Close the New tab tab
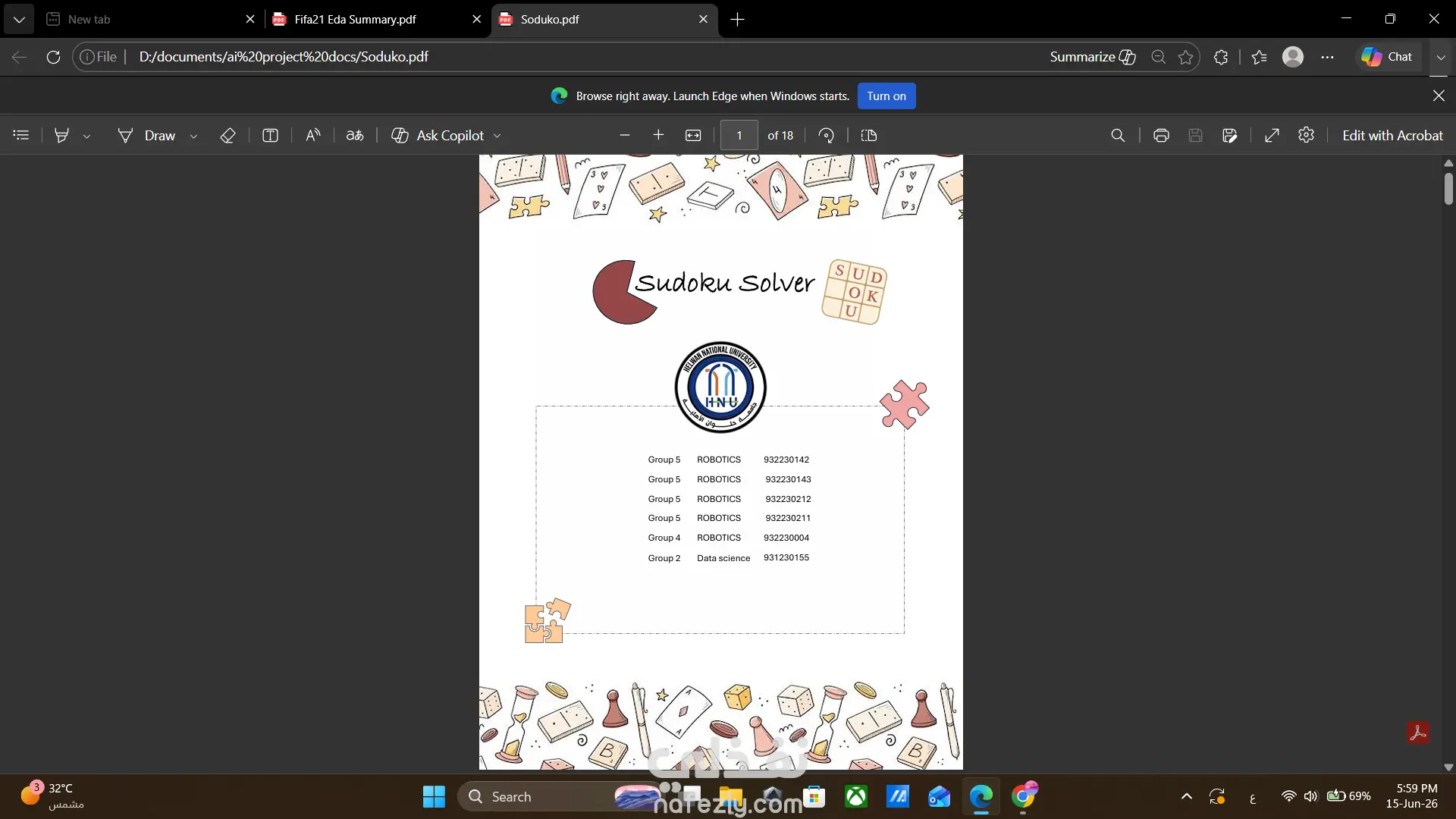Viewport: 1456px width, 819px height. pyautogui.click(x=250, y=19)
